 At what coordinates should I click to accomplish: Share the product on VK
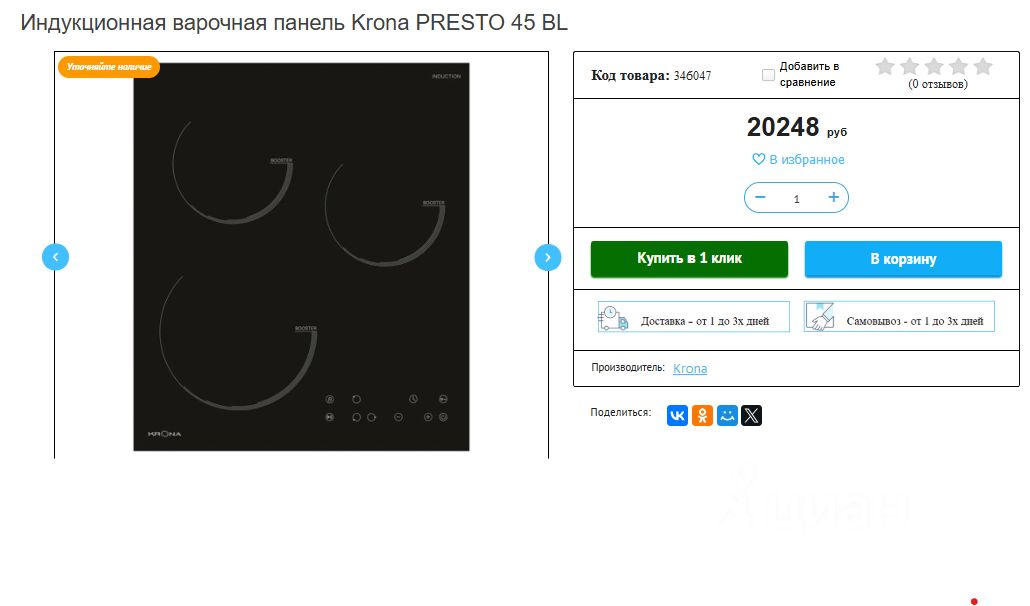coord(677,416)
